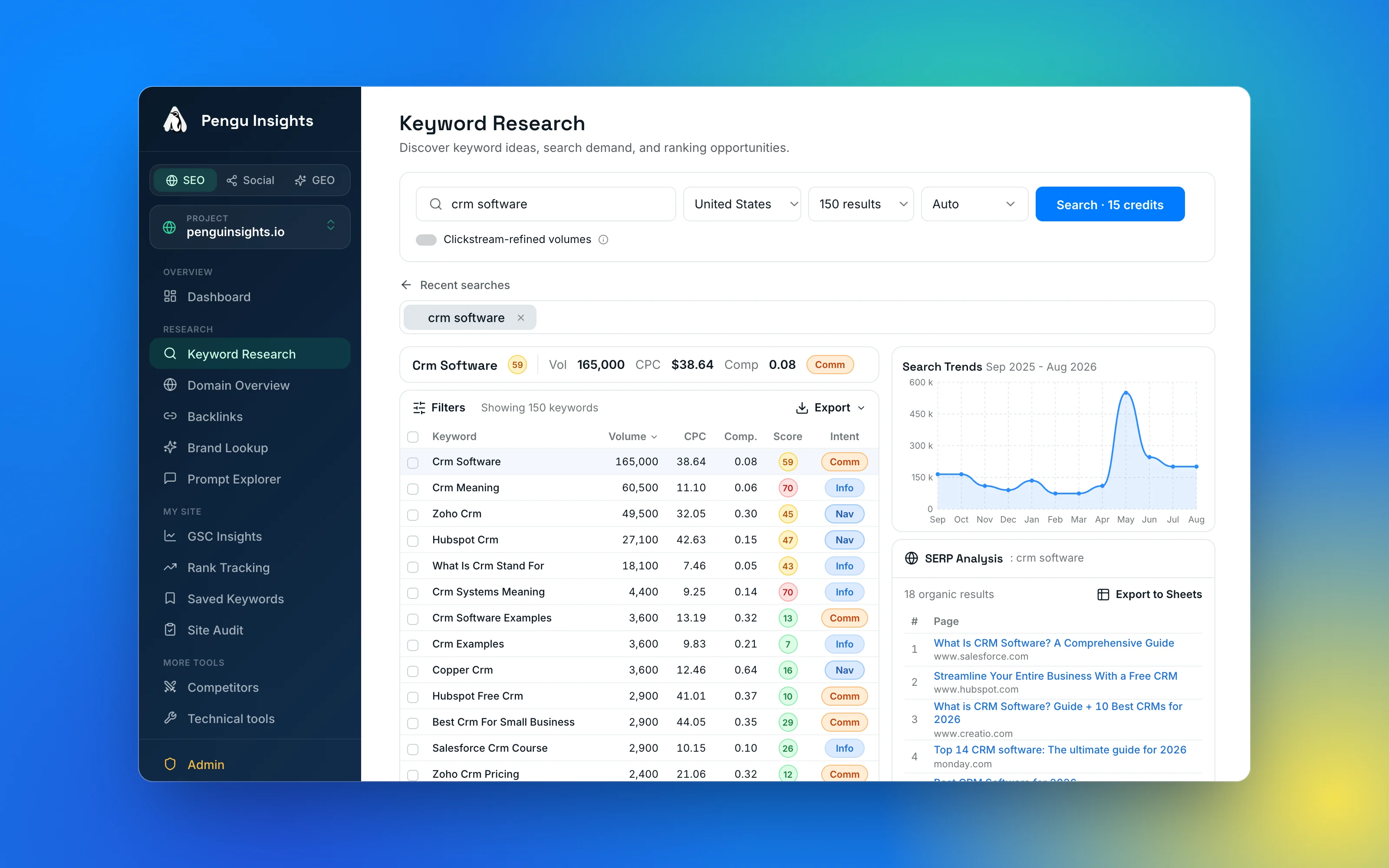Image resolution: width=1389 pixels, height=868 pixels.
Task: Click the keyword search input field
Action: click(x=545, y=204)
